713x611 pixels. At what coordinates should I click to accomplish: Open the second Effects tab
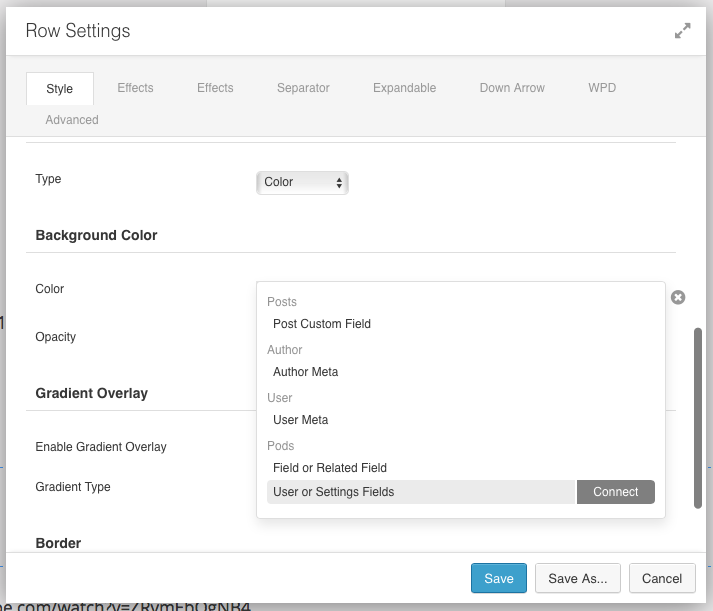(x=215, y=88)
